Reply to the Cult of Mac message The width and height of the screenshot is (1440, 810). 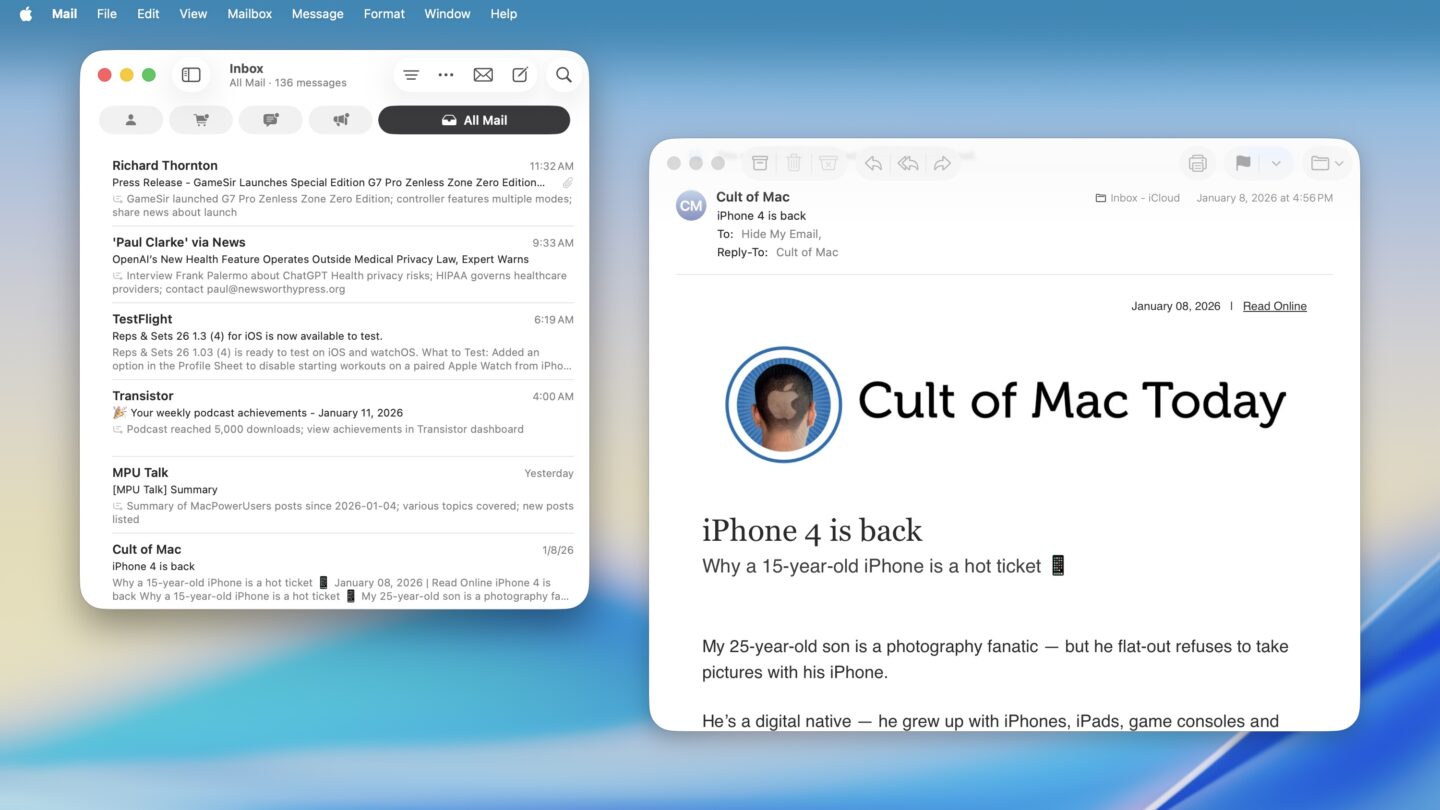coord(873,162)
